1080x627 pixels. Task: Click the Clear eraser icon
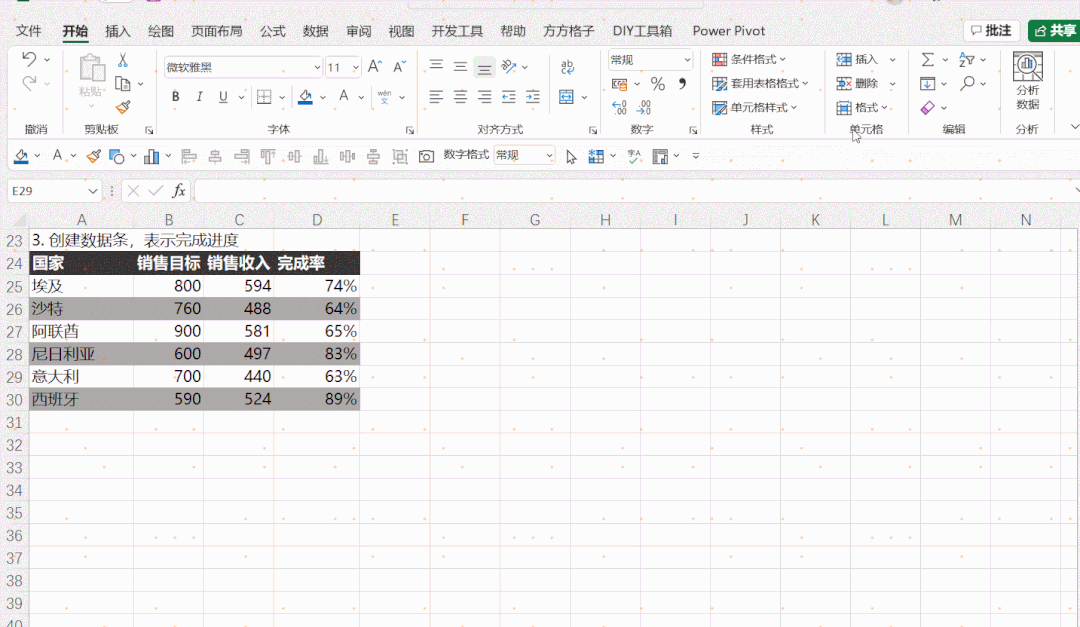pos(928,107)
